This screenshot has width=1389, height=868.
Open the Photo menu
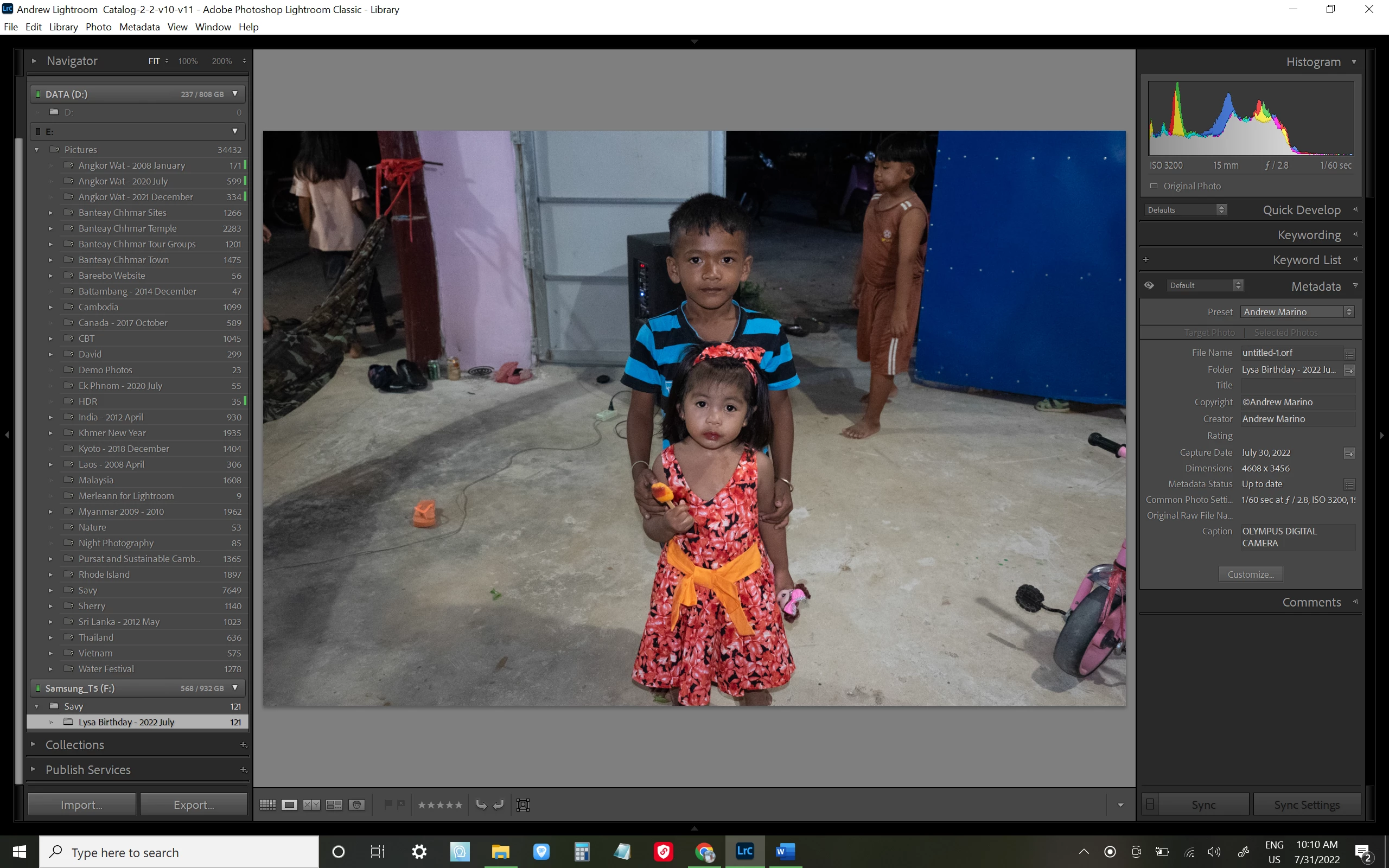coord(98,27)
